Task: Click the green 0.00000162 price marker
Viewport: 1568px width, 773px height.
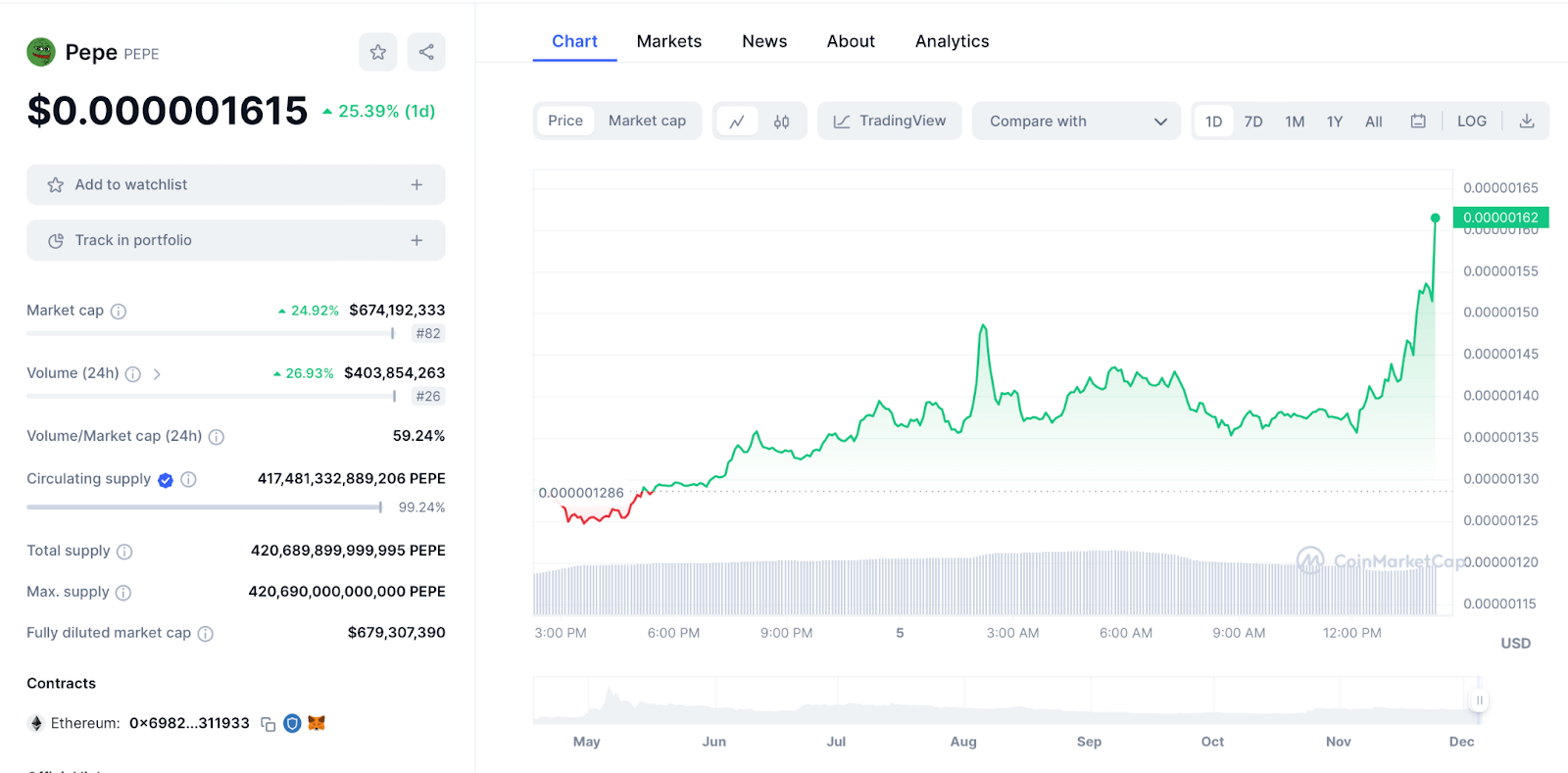Action: [x=1500, y=217]
